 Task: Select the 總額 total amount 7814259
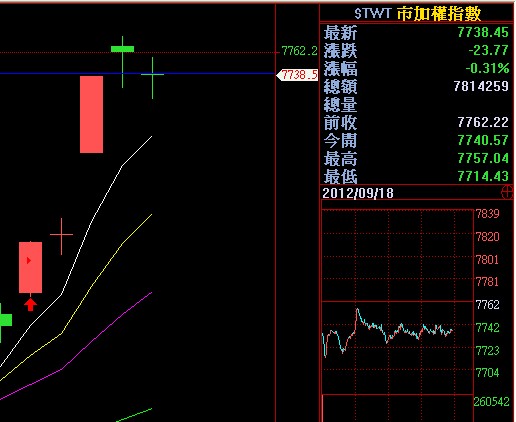click(x=481, y=86)
